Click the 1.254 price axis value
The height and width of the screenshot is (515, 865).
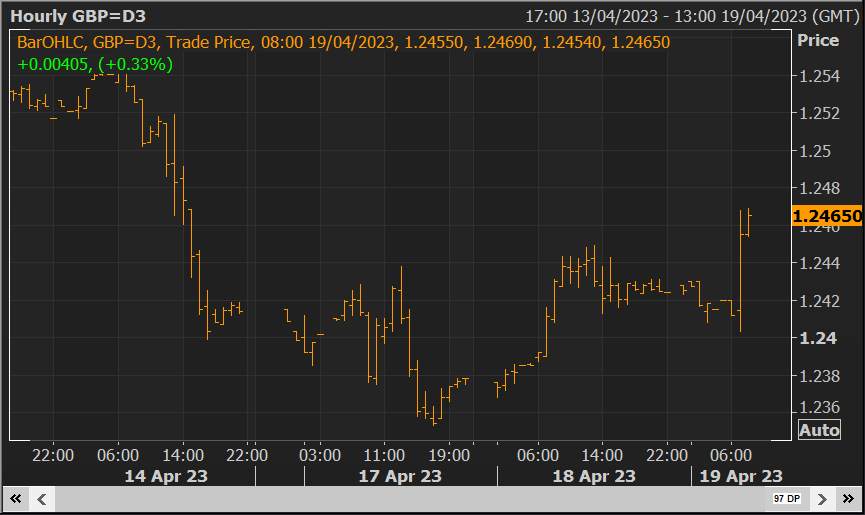click(x=820, y=76)
